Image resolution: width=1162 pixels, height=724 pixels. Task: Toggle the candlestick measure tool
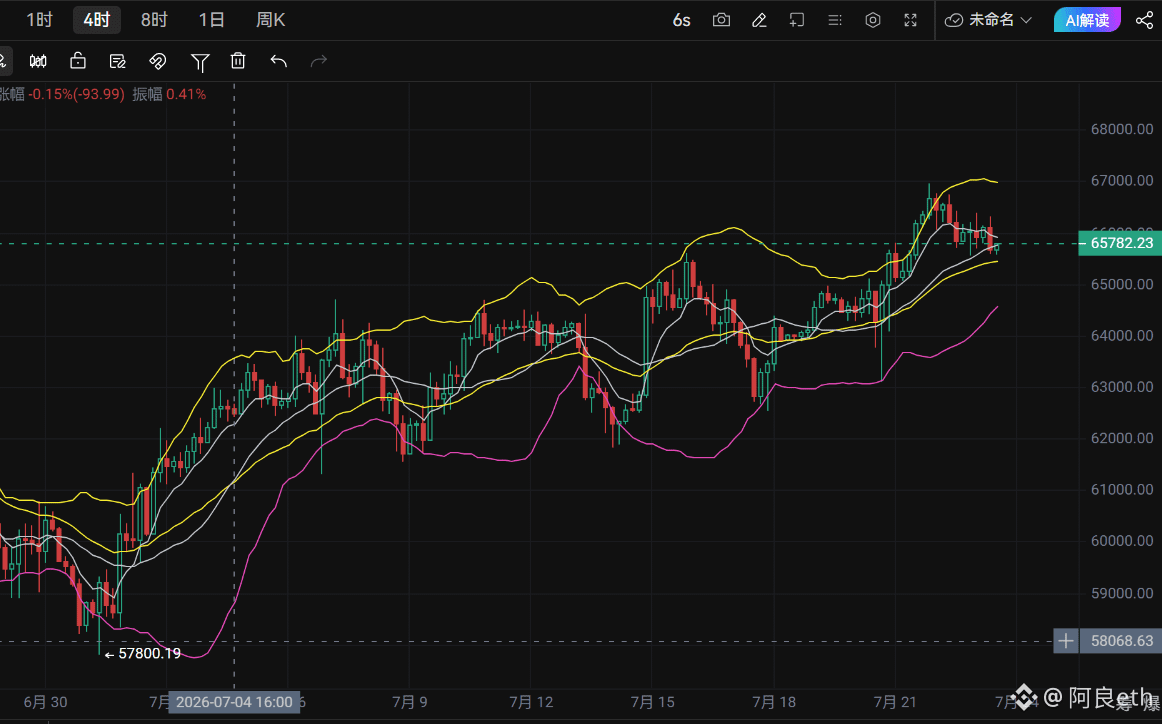tap(38, 61)
